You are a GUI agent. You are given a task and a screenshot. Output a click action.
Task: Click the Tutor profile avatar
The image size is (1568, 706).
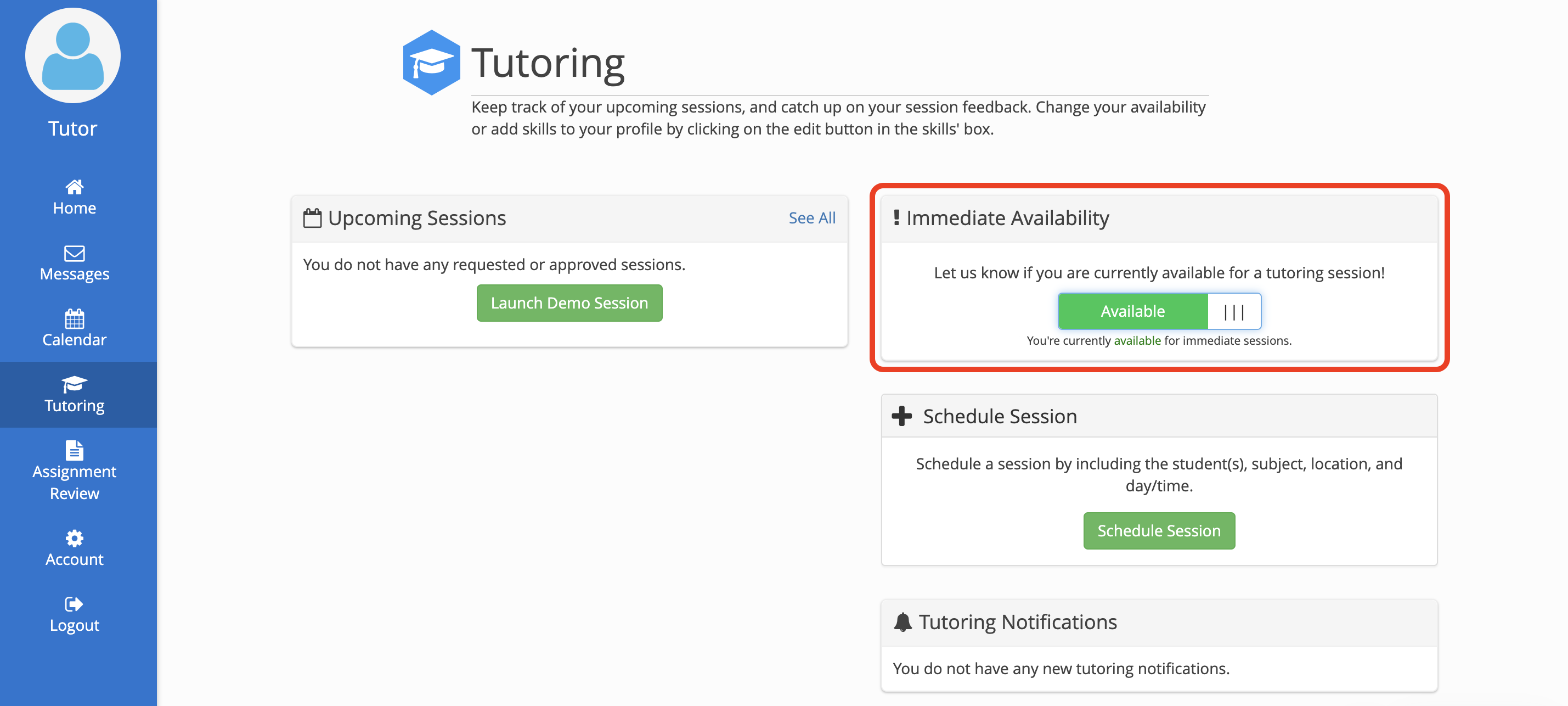coord(72,55)
